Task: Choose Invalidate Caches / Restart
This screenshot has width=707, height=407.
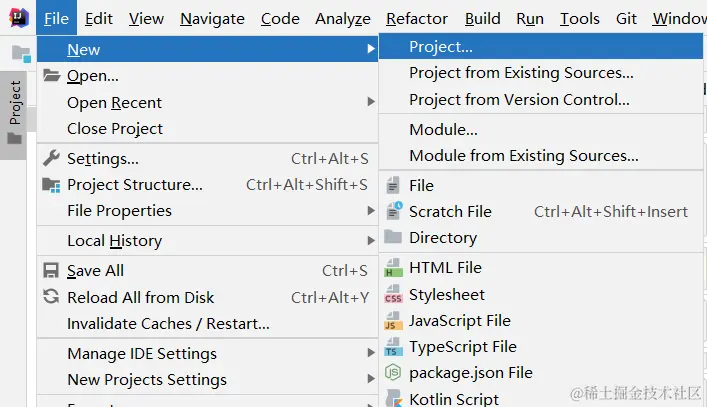Action: [168, 323]
